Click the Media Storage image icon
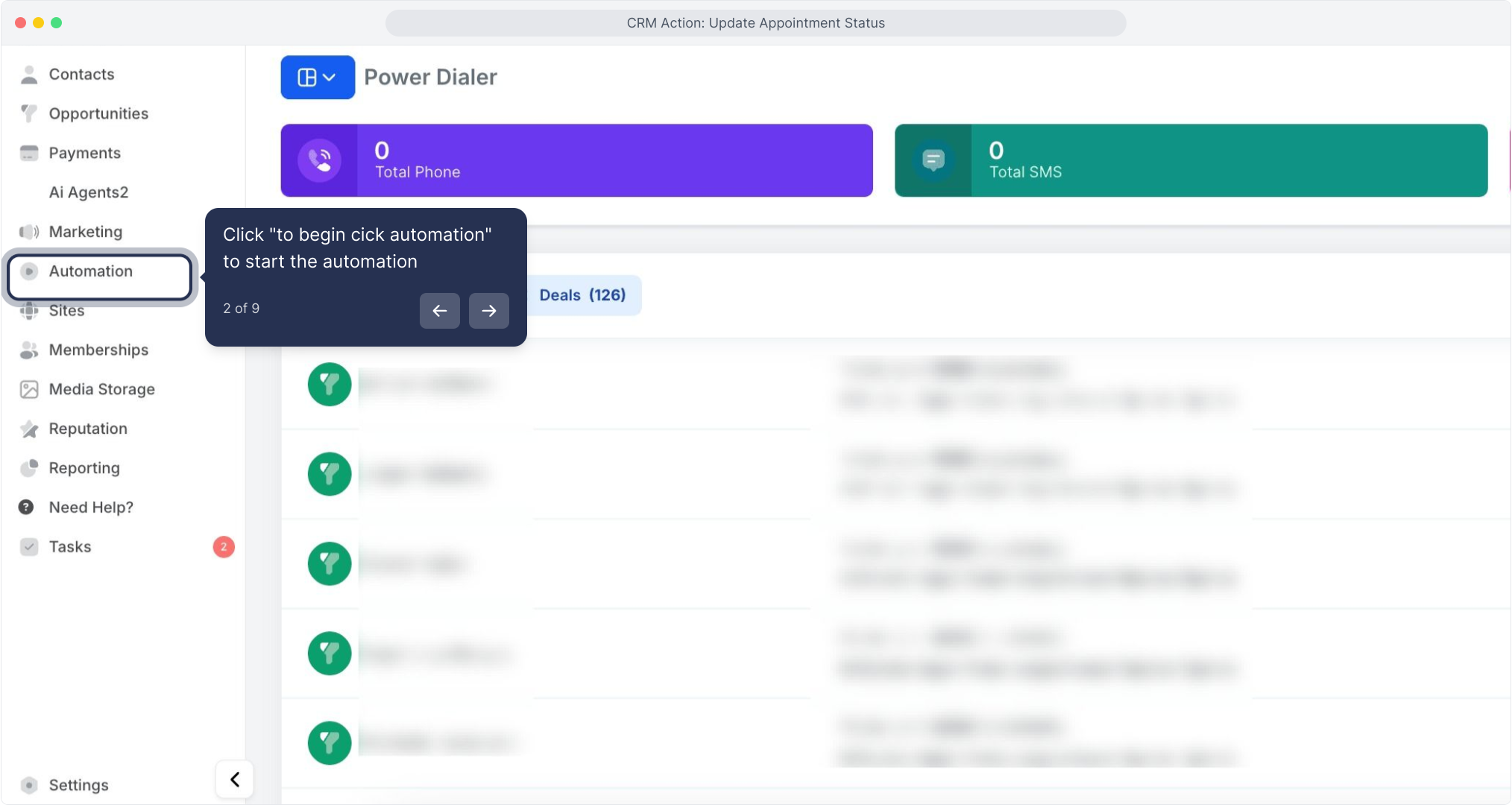 pyautogui.click(x=29, y=389)
